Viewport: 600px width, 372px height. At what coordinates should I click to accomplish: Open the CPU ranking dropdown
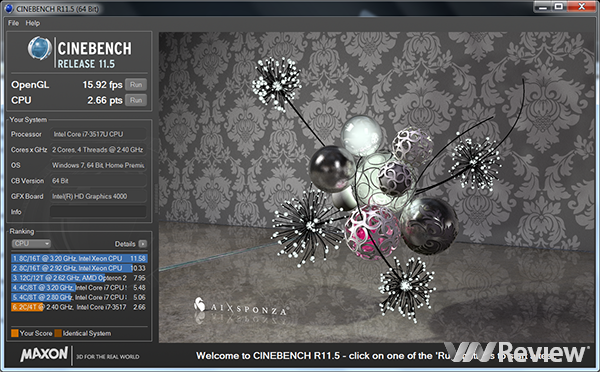click(31, 243)
